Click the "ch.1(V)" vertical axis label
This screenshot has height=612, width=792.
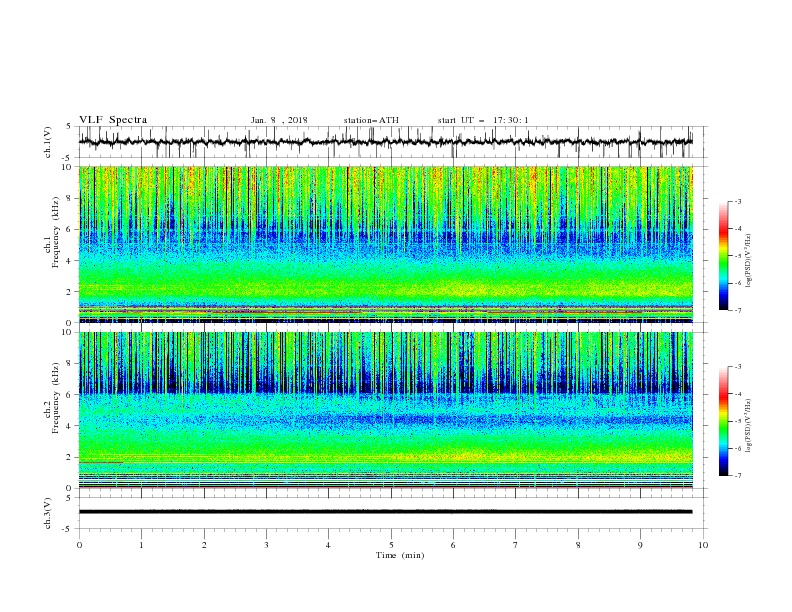click(48, 142)
